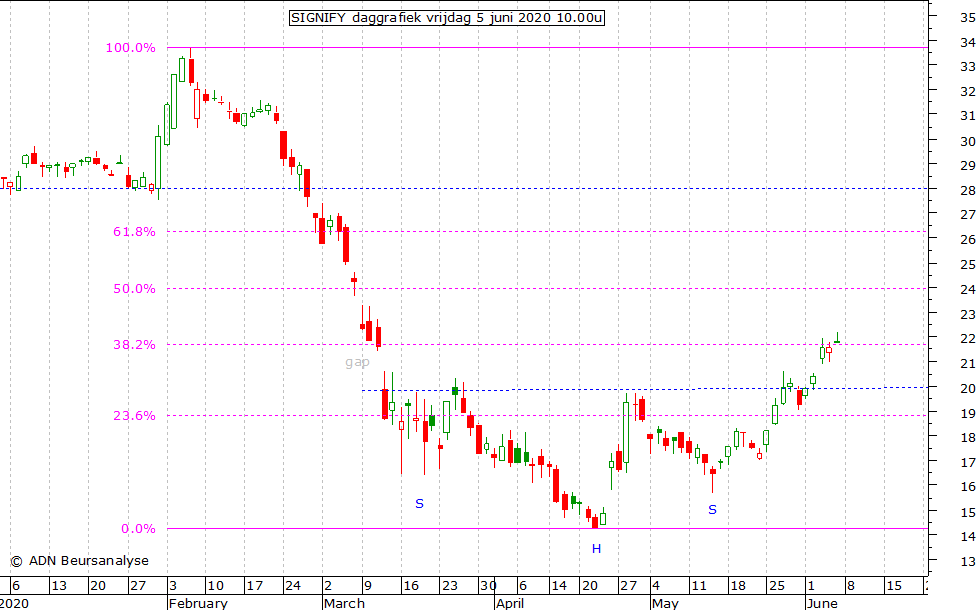Select the 100.0% Fibonacci label
Viewport: 979px width, 610px height.
tap(130, 47)
